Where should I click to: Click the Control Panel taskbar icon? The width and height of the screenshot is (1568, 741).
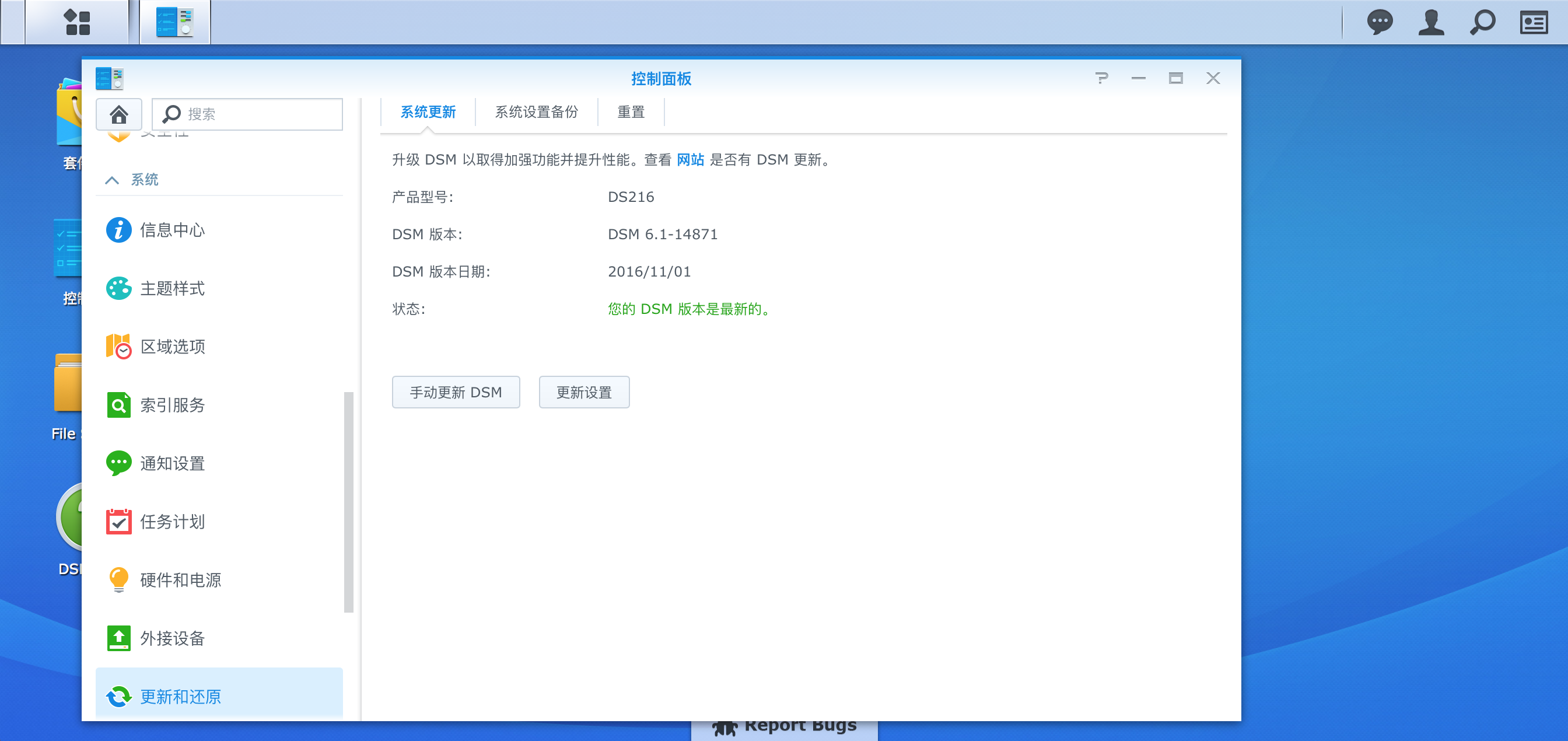(x=174, y=22)
